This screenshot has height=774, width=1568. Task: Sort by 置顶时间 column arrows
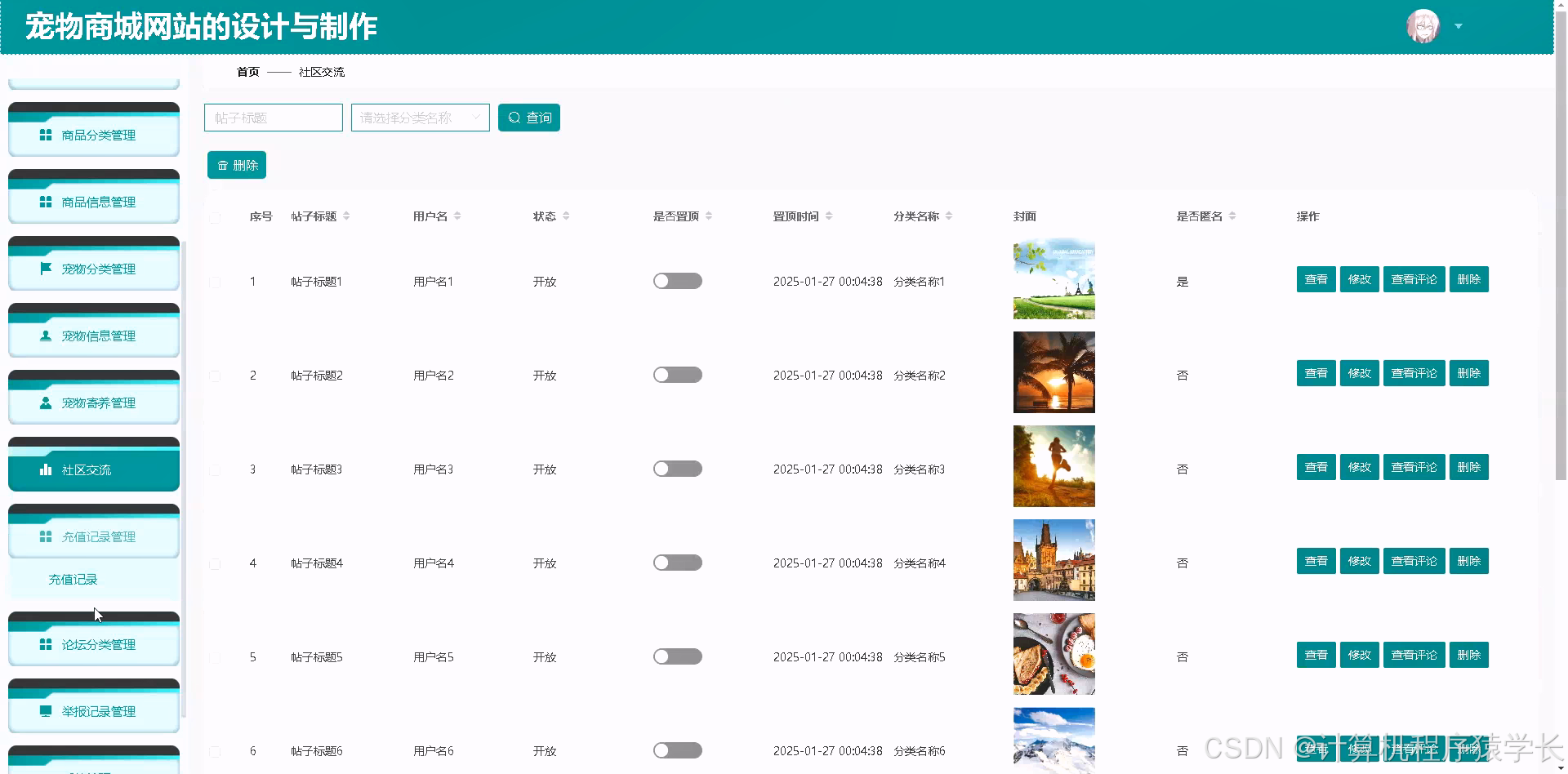(829, 216)
